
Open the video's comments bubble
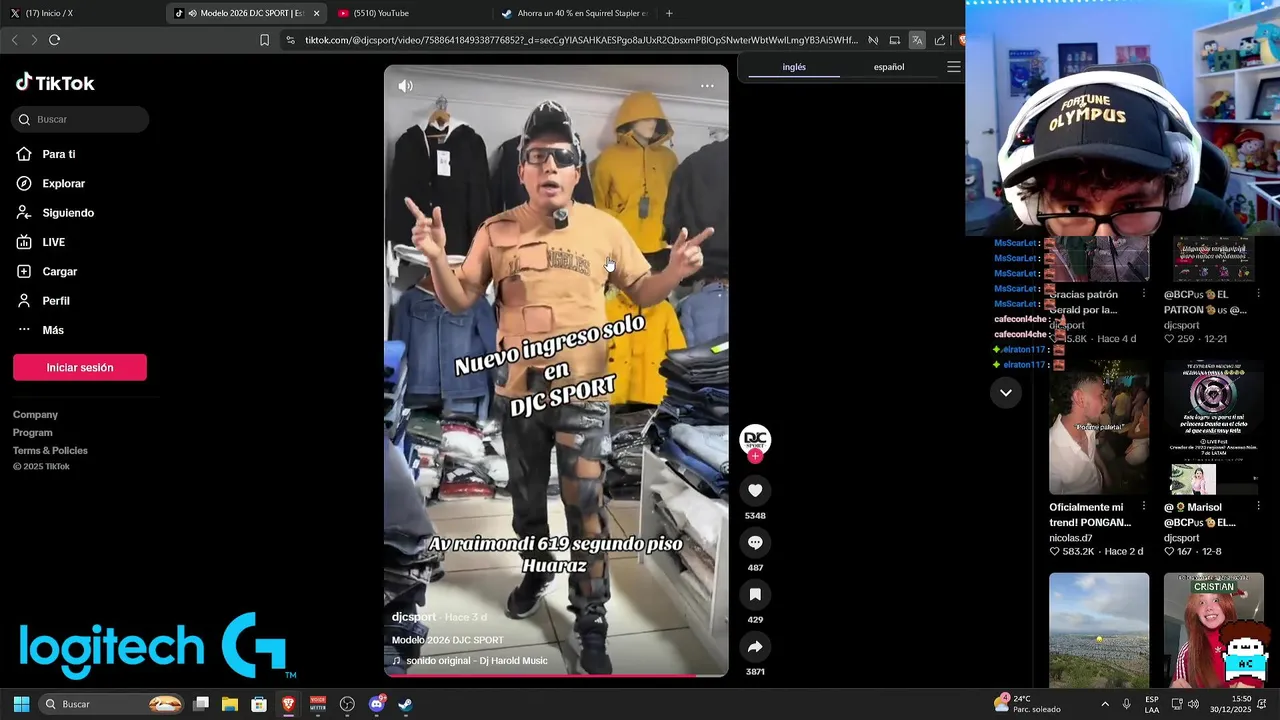[x=755, y=542]
